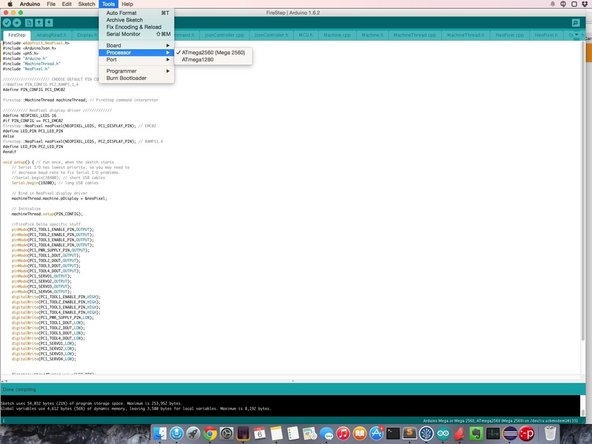Close the open Tools menu in menu bar
Image resolution: width=592 pixels, height=444 pixels.
108,4
